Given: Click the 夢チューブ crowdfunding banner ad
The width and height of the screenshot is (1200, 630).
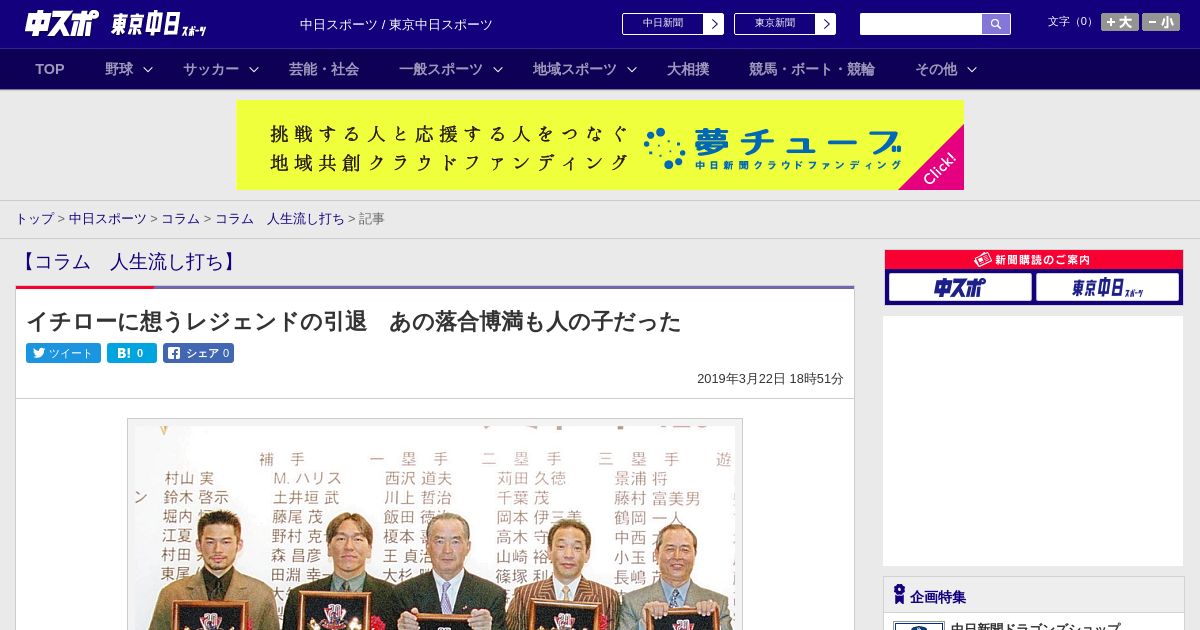Looking at the screenshot, I should coord(600,145).
